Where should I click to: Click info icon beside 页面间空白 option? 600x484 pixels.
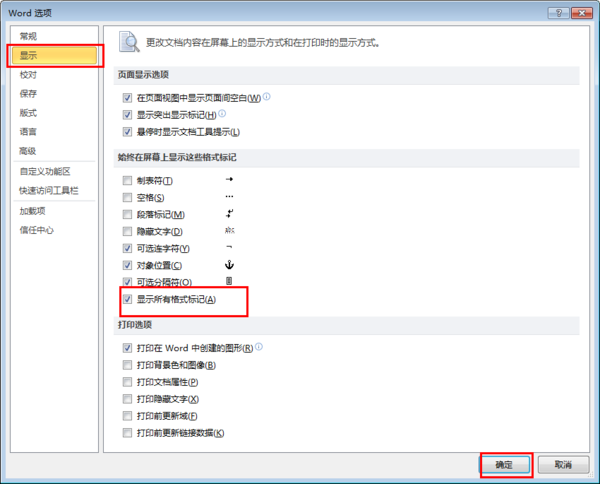point(267,96)
